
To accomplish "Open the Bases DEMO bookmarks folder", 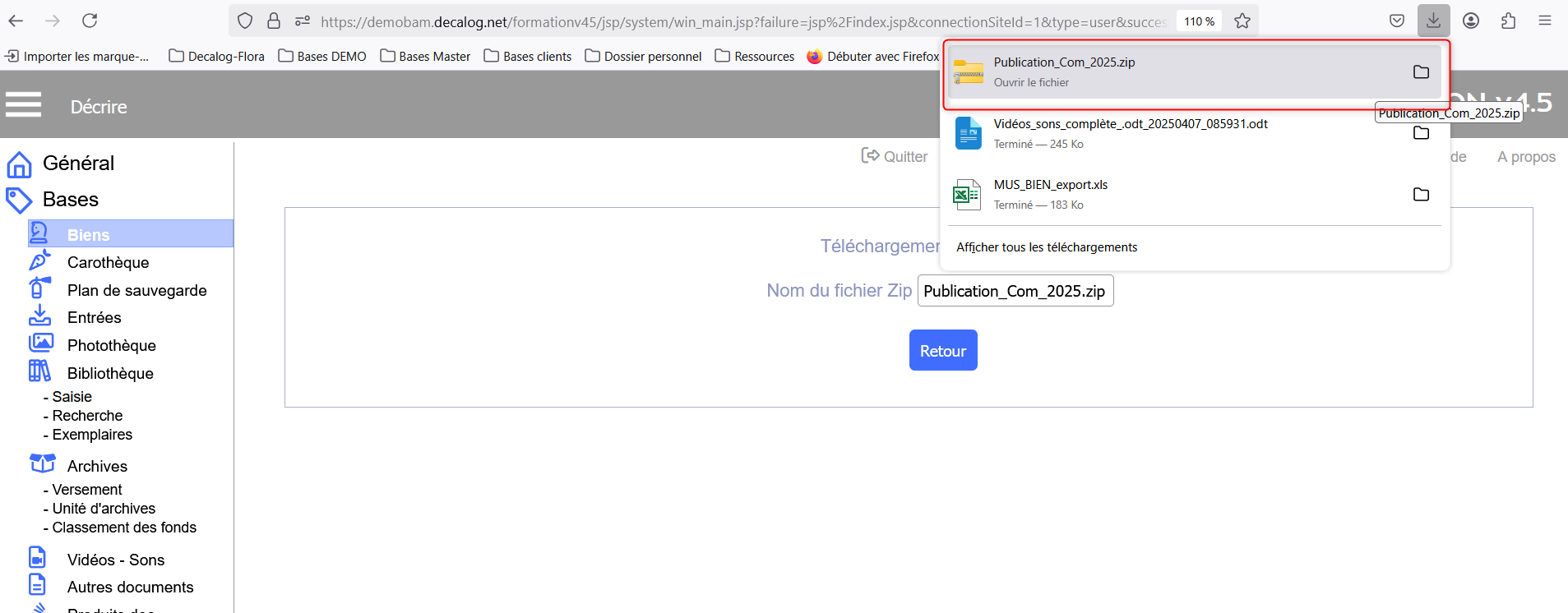I will click(322, 56).
